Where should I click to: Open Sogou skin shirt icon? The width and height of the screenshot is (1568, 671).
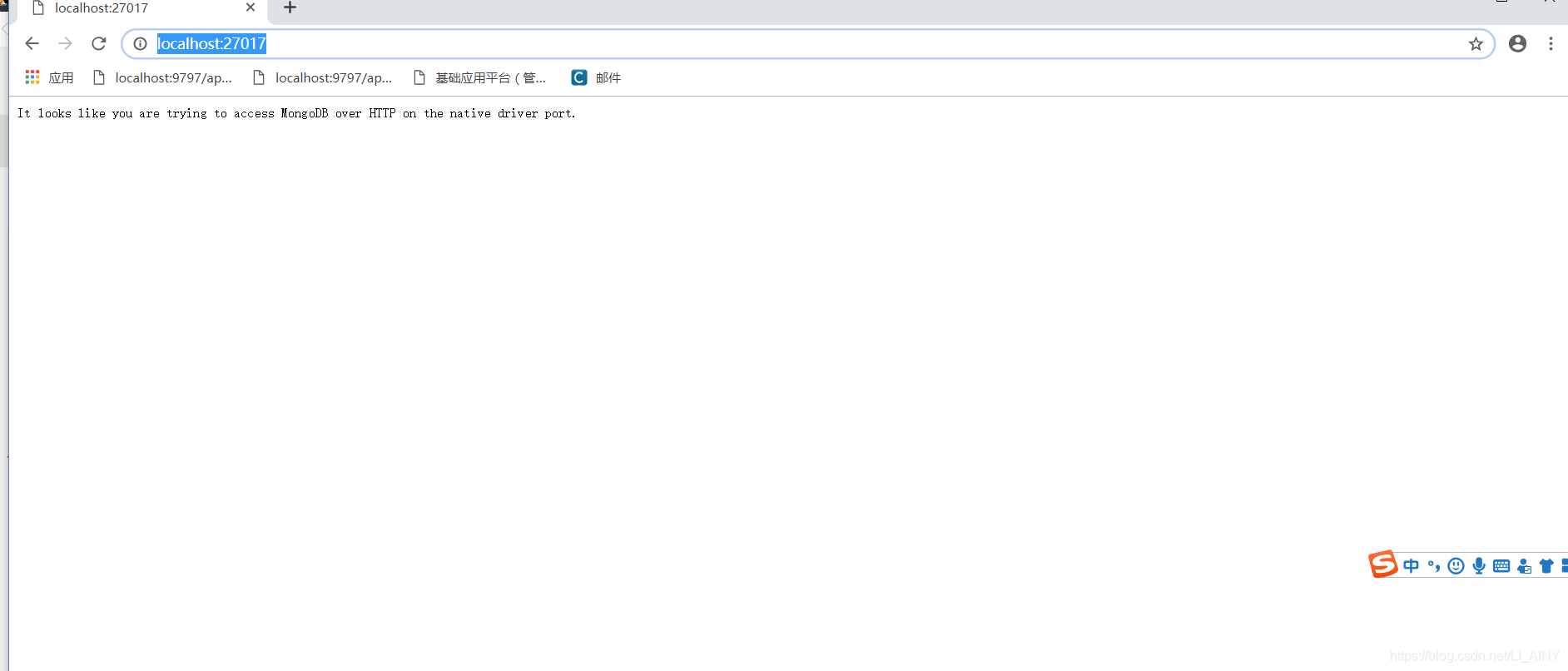pos(1546,566)
